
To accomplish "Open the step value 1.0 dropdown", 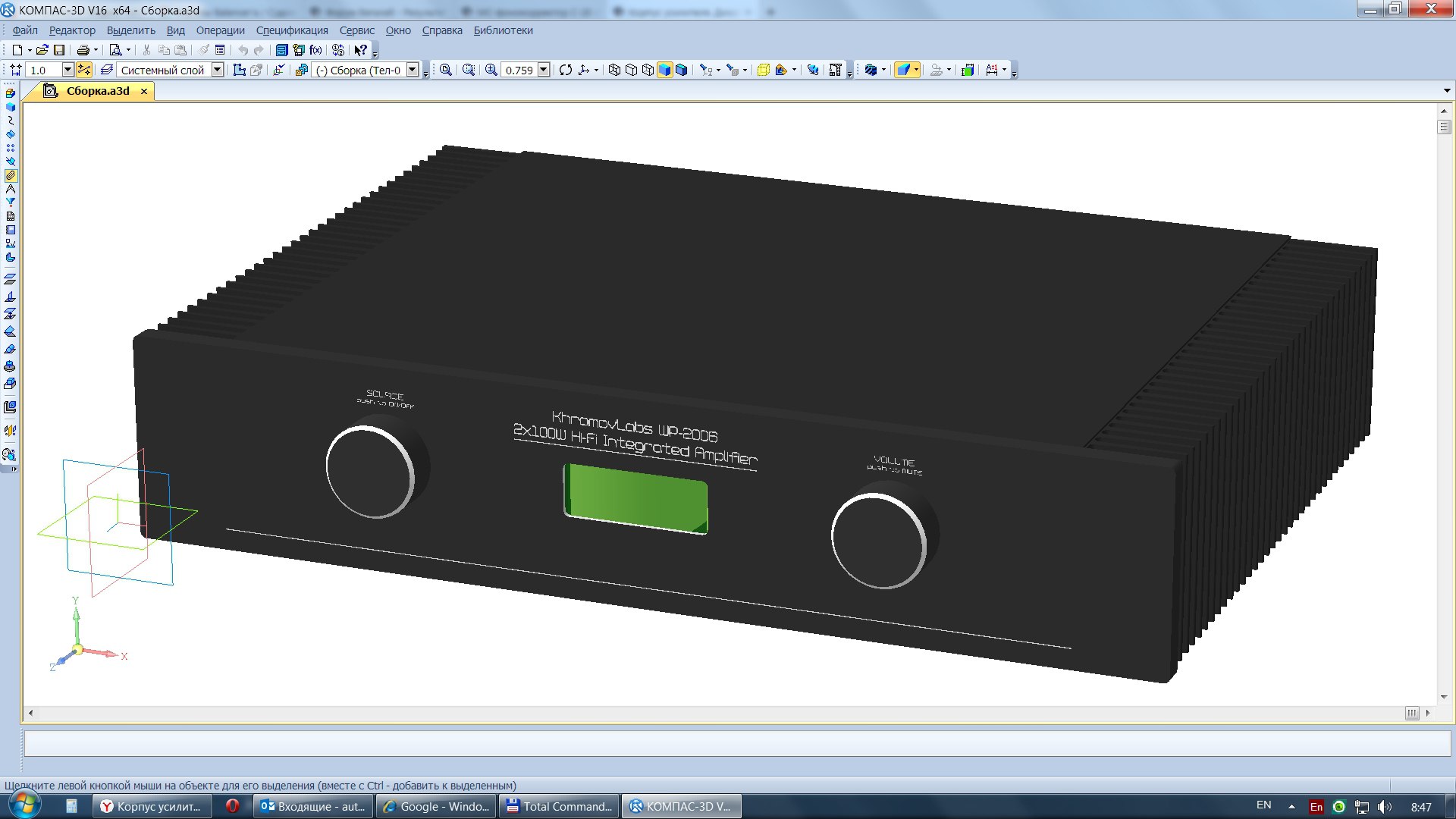I will (67, 70).
